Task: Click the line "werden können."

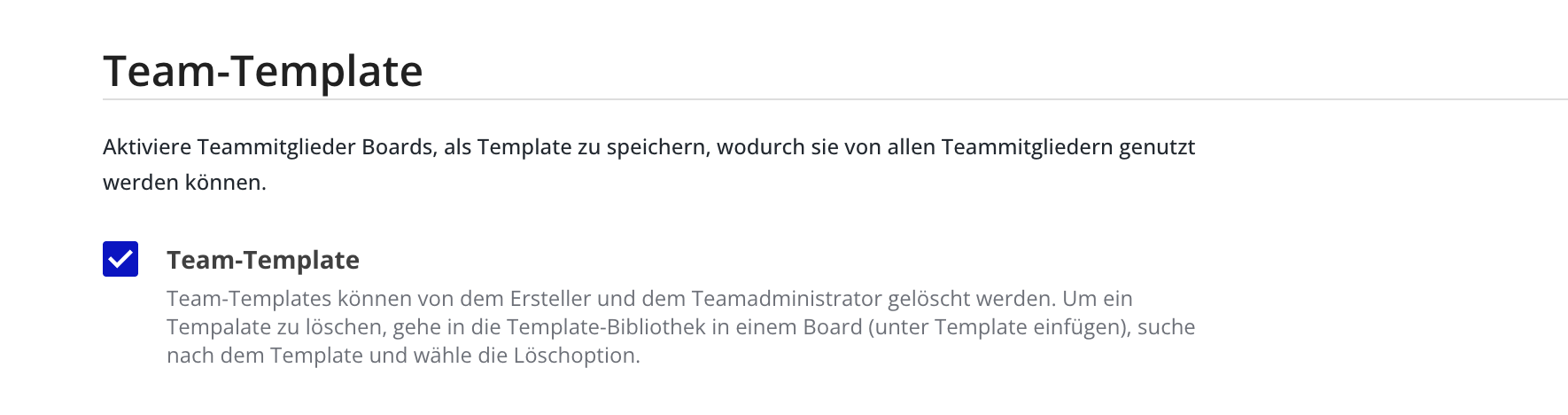Action: pyautogui.click(x=184, y=183)
